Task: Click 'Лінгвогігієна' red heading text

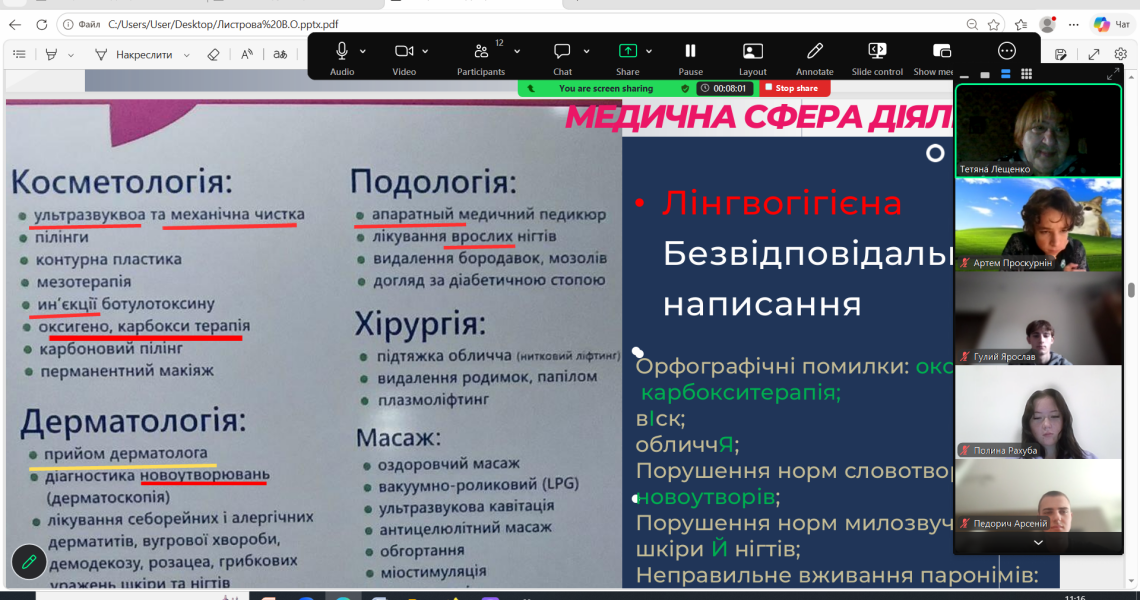Action: pos(782,203)
